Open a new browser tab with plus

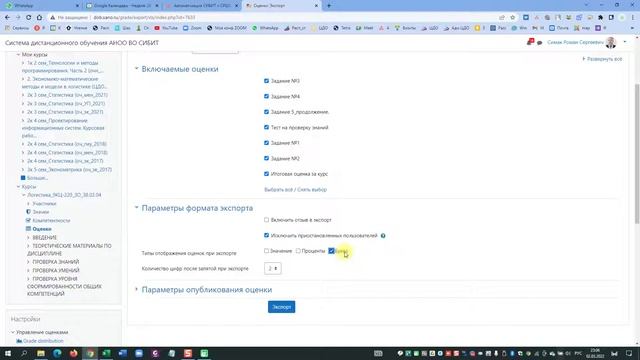(x=329, y=6)
